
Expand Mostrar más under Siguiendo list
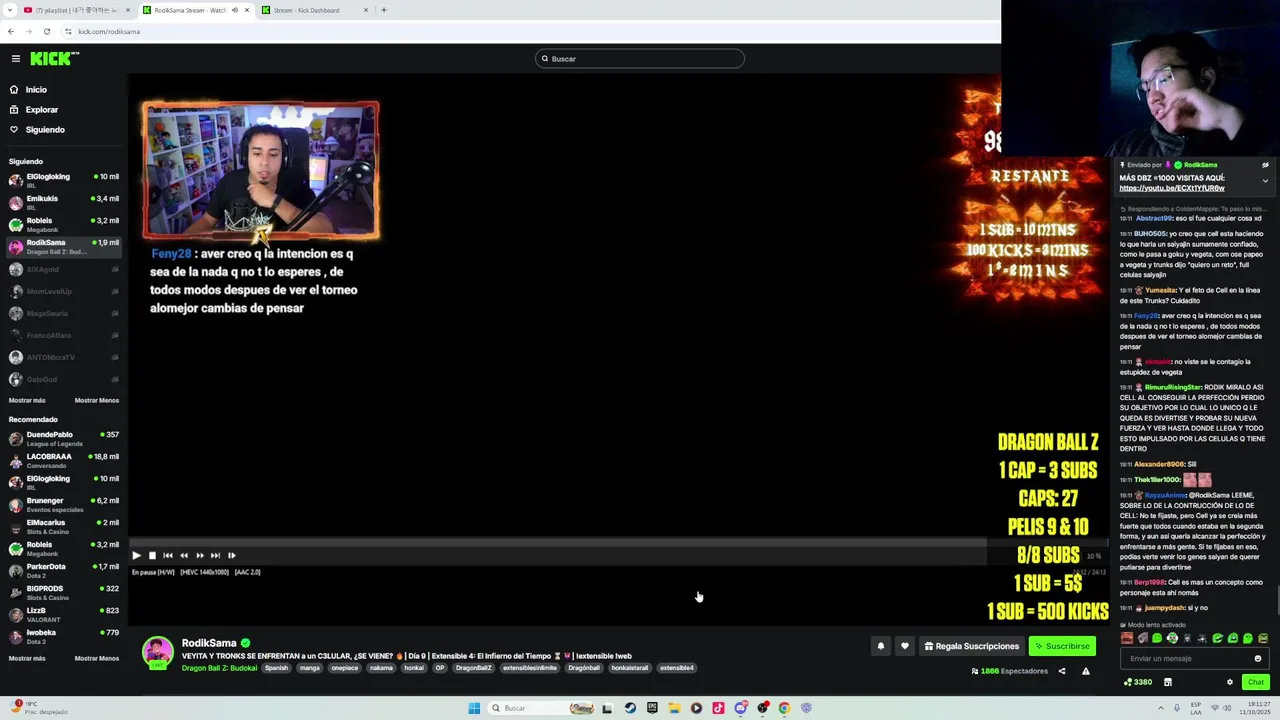27,400
